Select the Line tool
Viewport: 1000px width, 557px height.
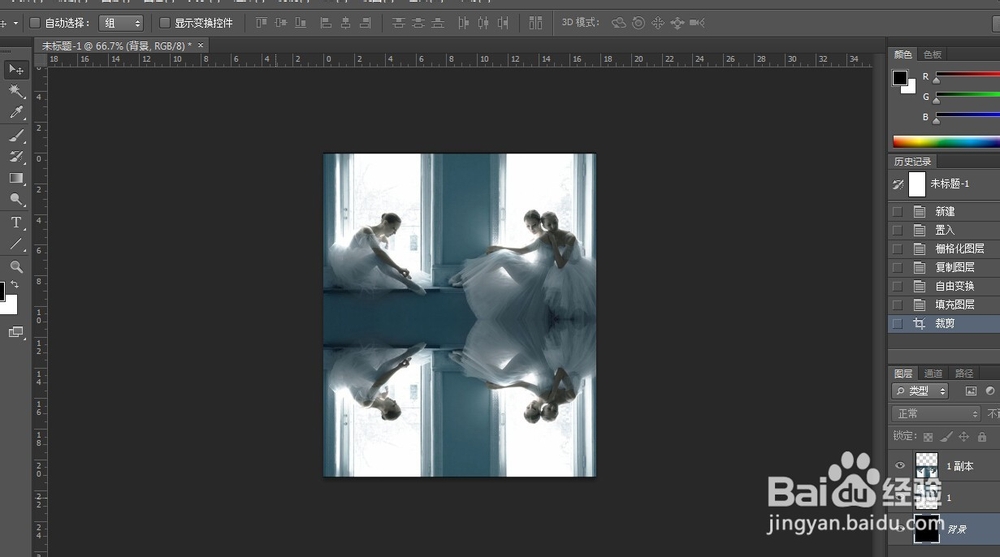pos(16,244)
